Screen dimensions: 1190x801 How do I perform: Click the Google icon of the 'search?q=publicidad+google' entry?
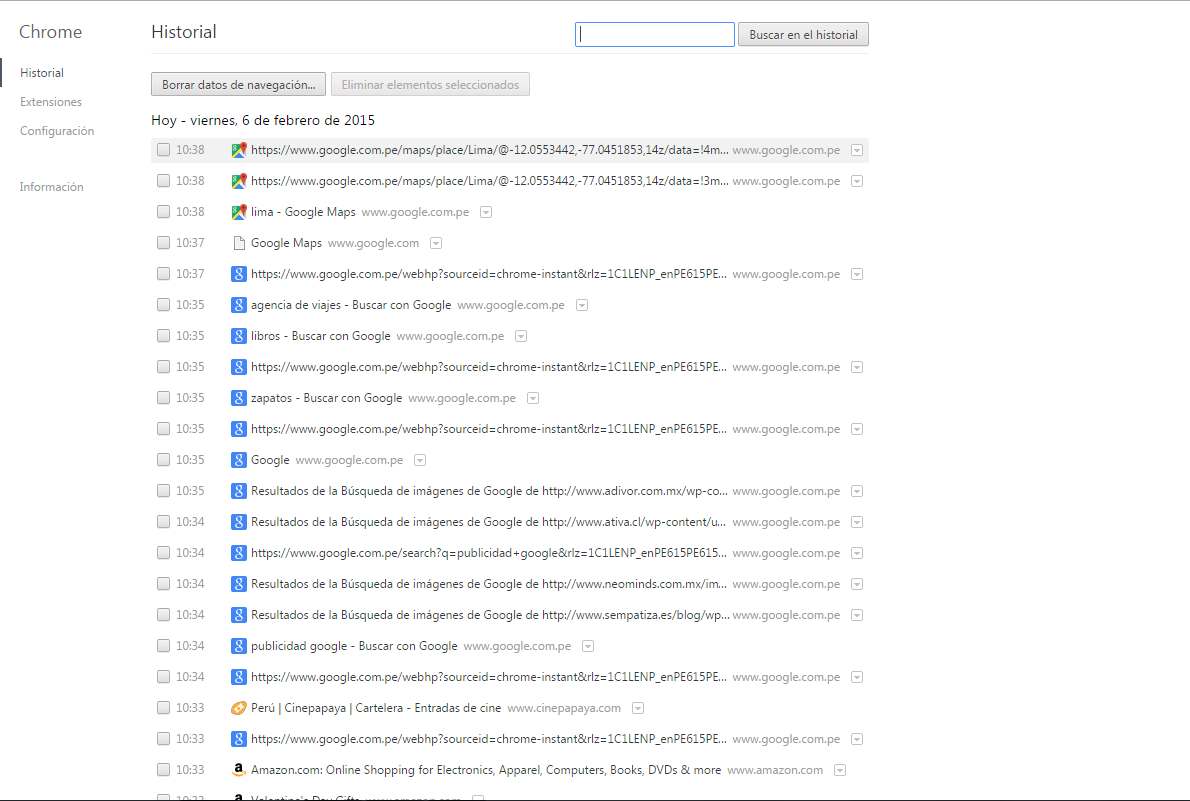(238, 553)
